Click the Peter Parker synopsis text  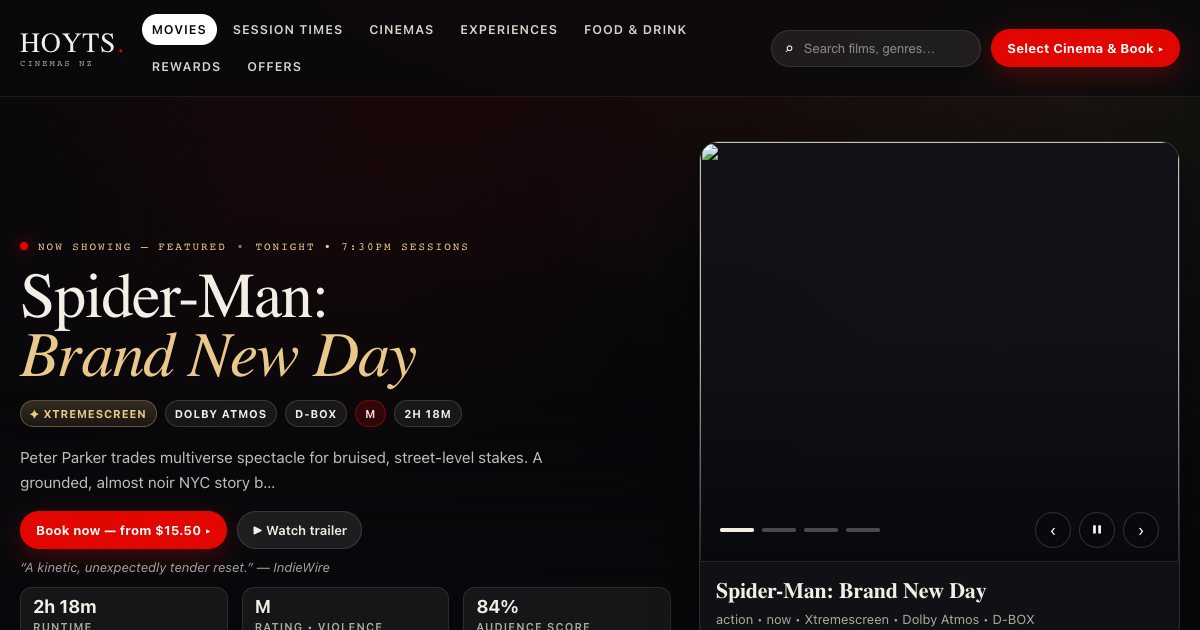[x=281, y=470]
